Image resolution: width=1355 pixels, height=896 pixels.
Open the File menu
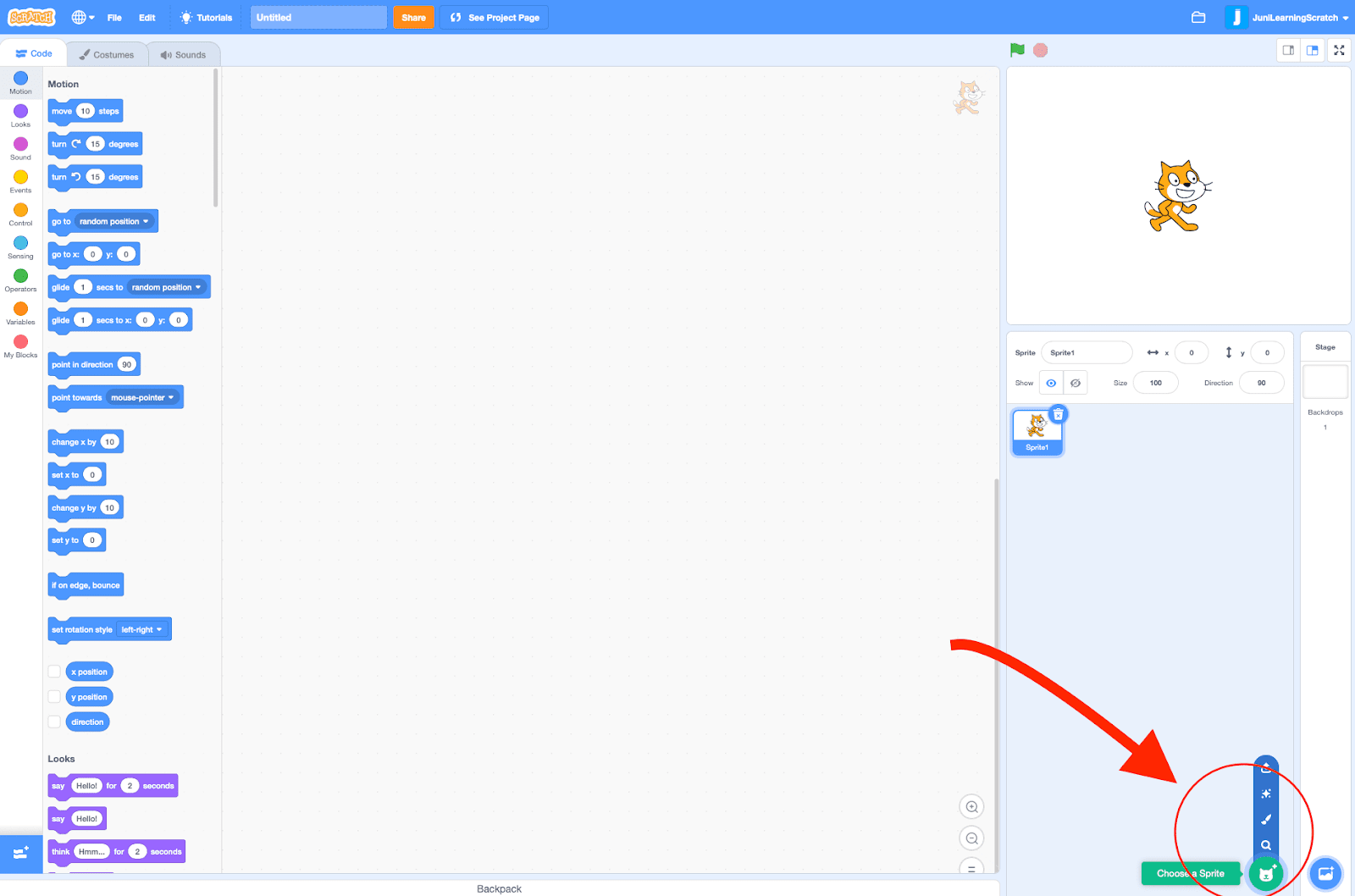[114, 17]
